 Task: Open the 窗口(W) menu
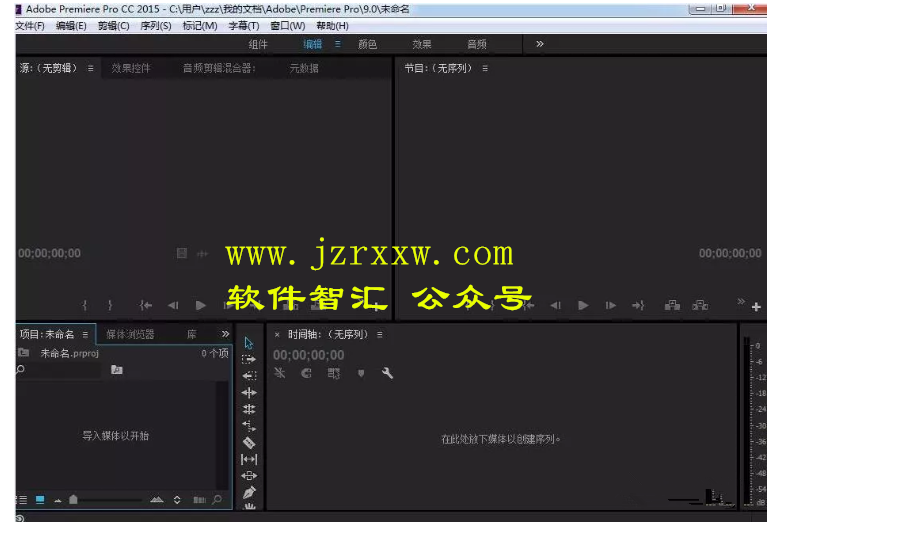click(288, 26)
